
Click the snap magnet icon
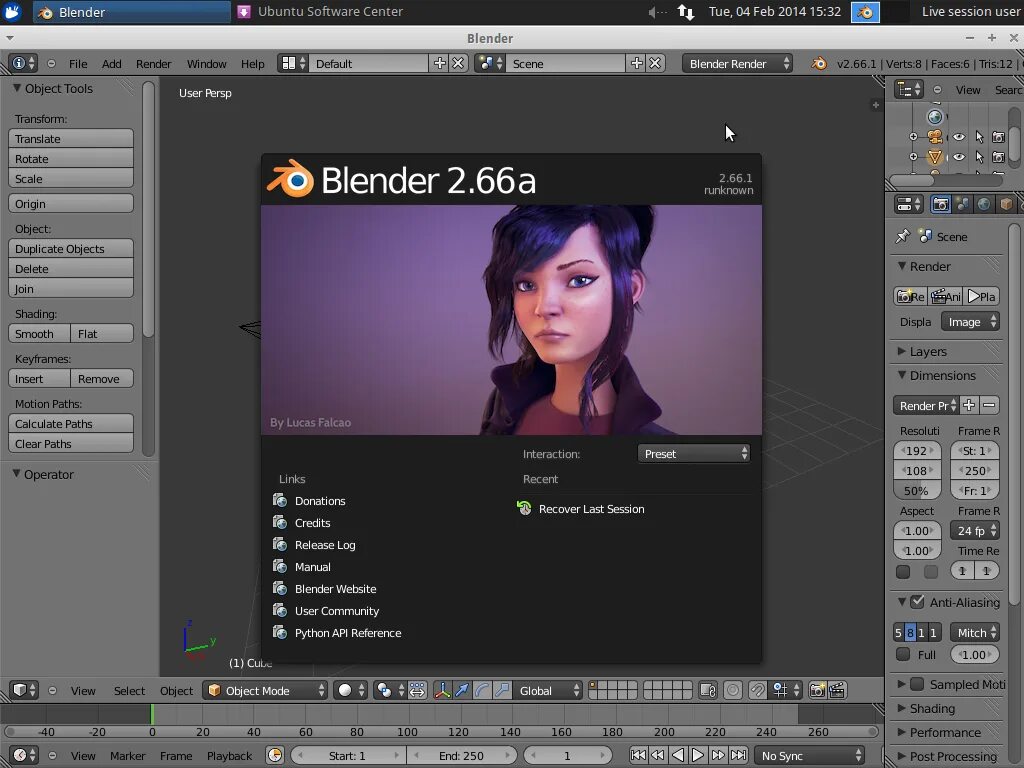758,690
